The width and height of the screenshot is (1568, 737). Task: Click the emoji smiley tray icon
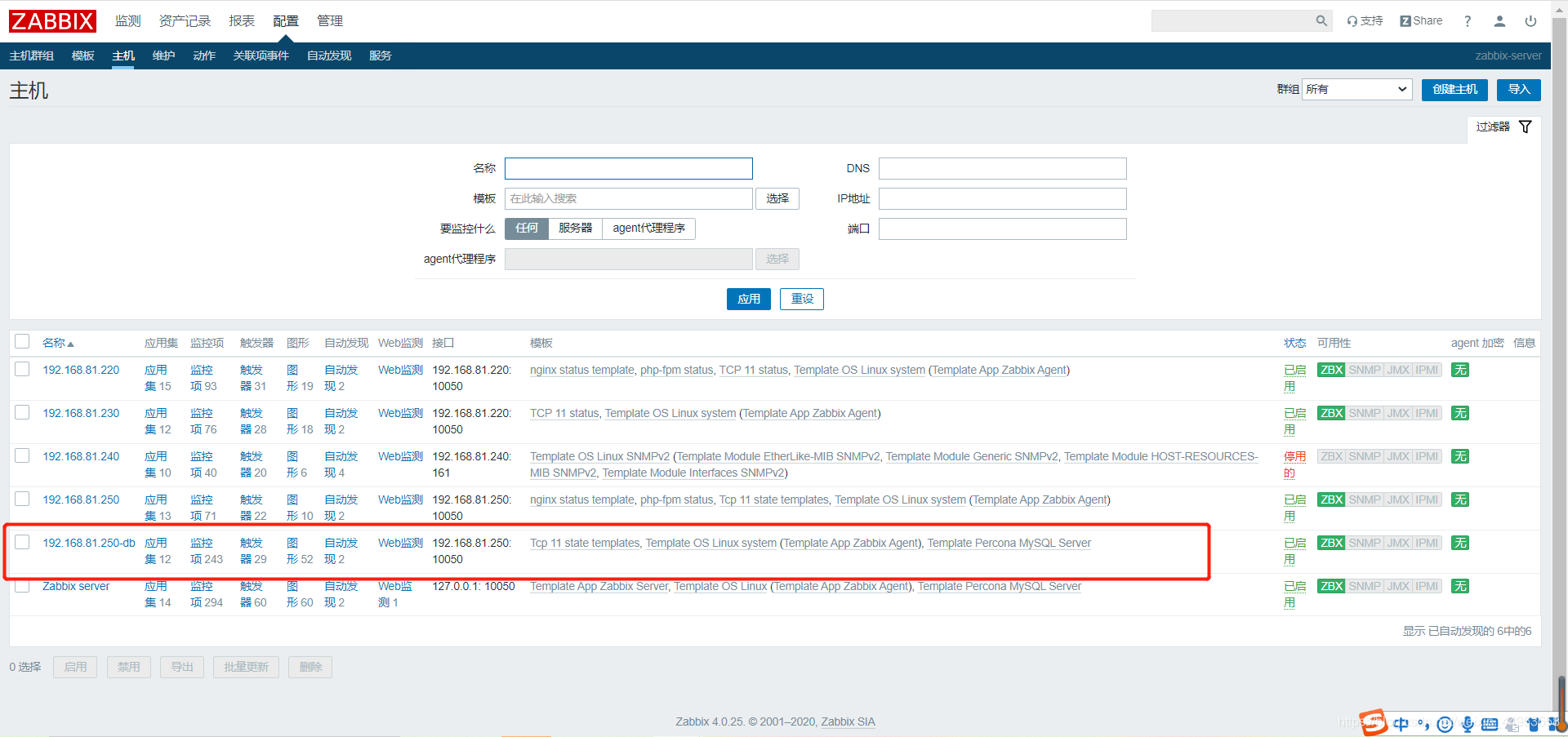1445,724
